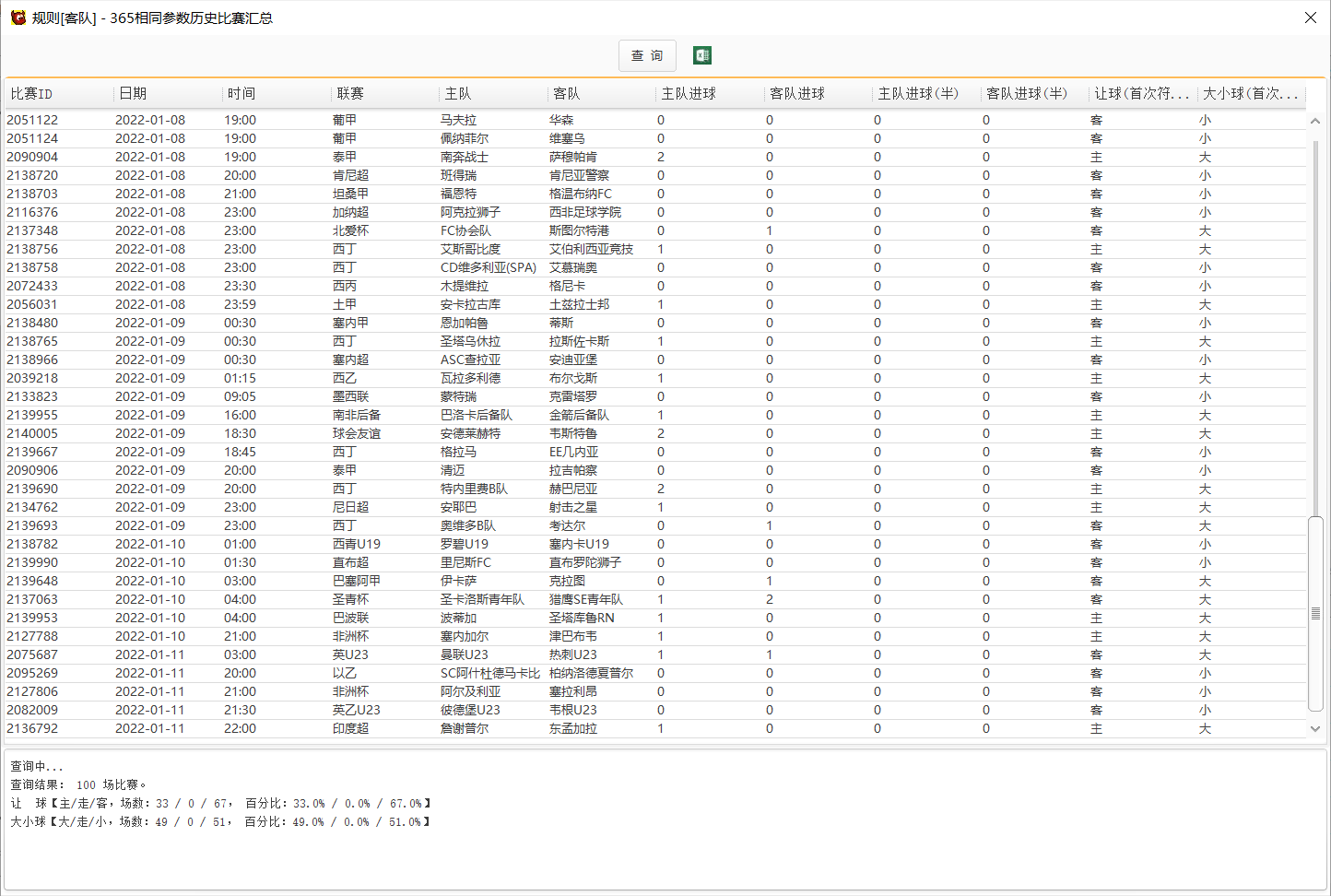This screenshot has height=896, width=1331.
Task: Select match ID 2051124
Action: 32,138
